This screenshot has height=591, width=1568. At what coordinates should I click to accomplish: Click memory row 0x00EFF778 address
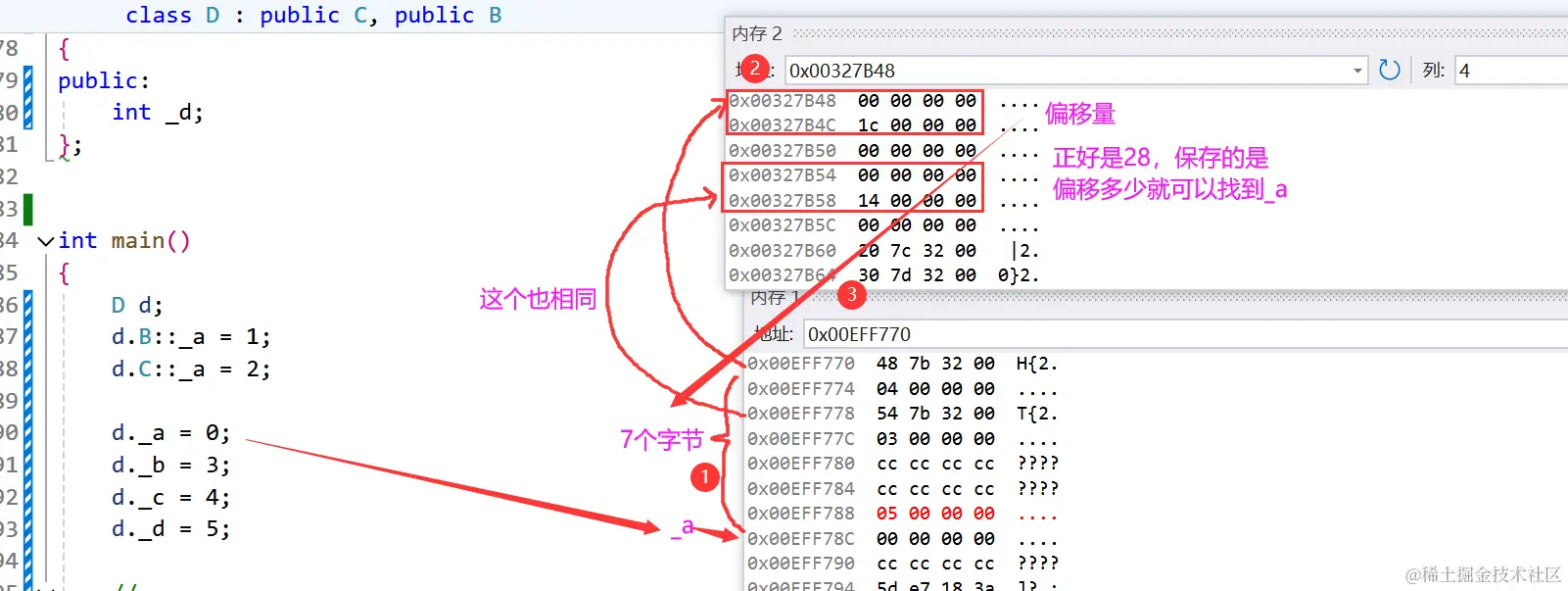tap(801, 414)
